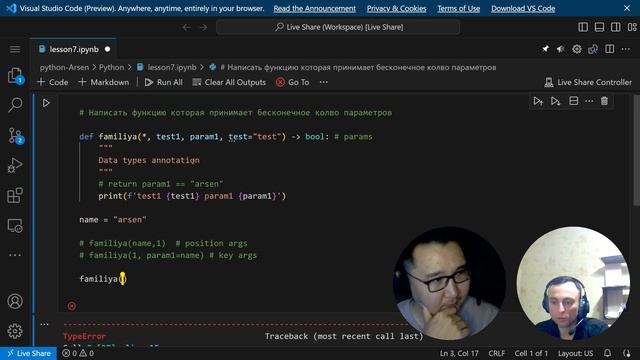Click the python-Arsen breadcrumb

64,67
